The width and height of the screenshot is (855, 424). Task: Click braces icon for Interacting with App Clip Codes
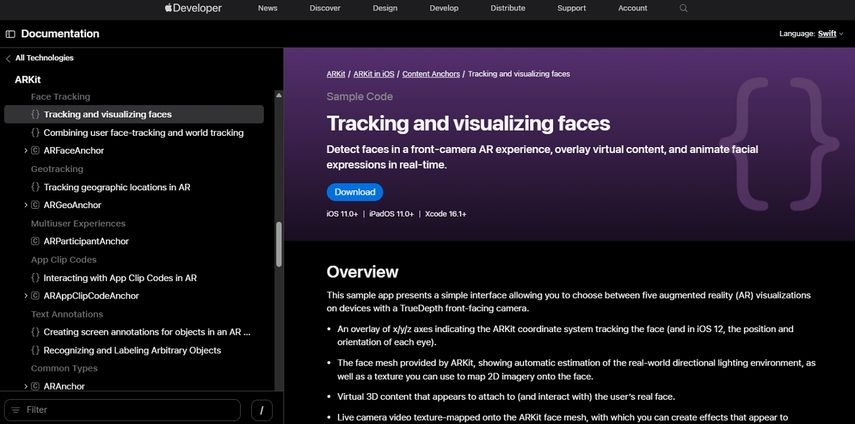point(35,278)
